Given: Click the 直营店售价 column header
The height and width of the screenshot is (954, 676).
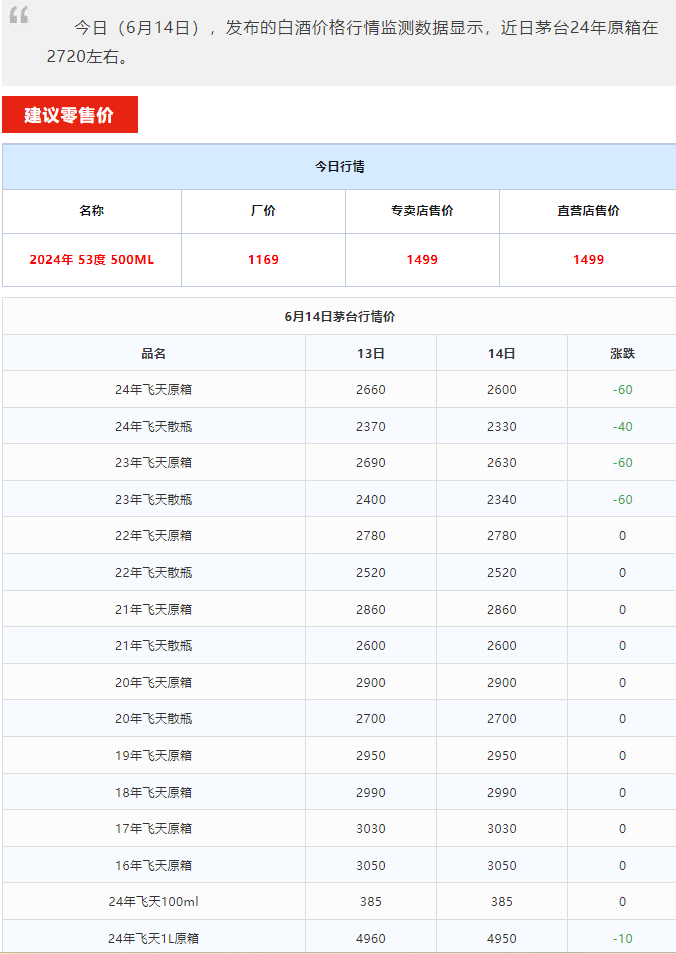Looking at the screenshot, I should (588, 211).
